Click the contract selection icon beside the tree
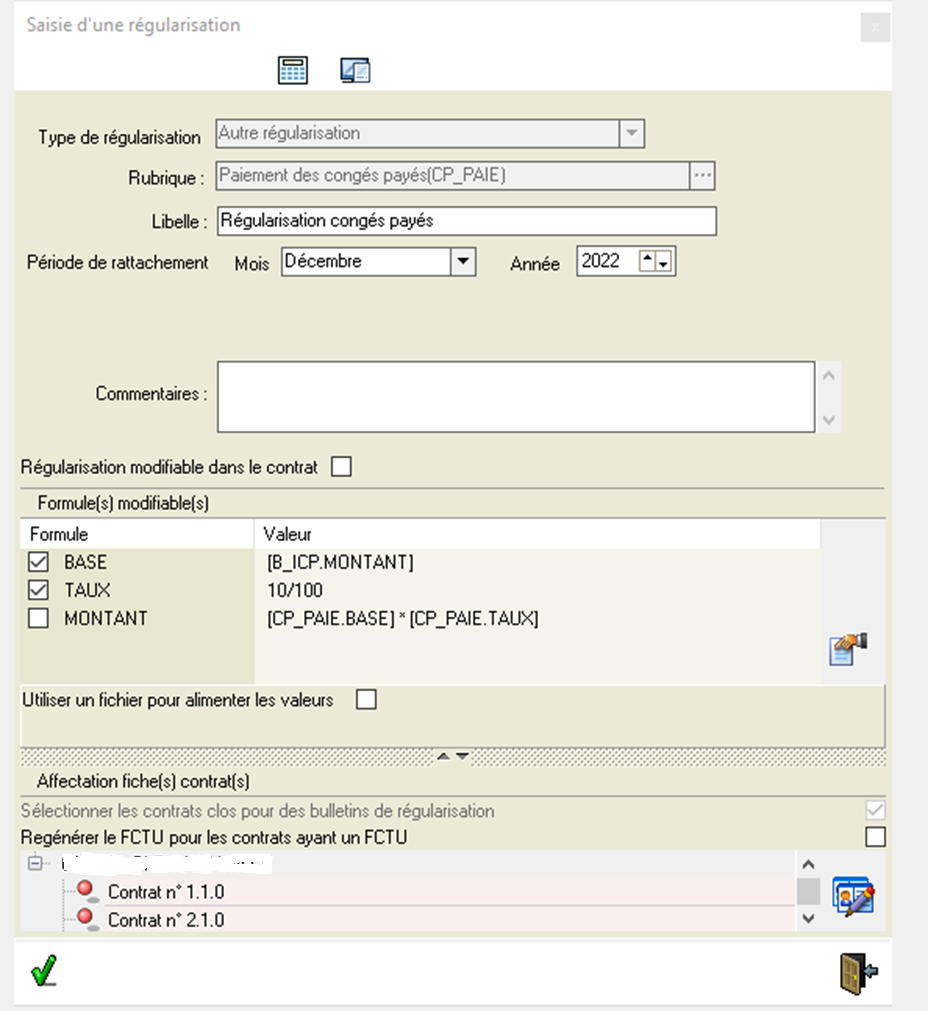This screenshot has height=1011, width=928. [x=853, y=897]
